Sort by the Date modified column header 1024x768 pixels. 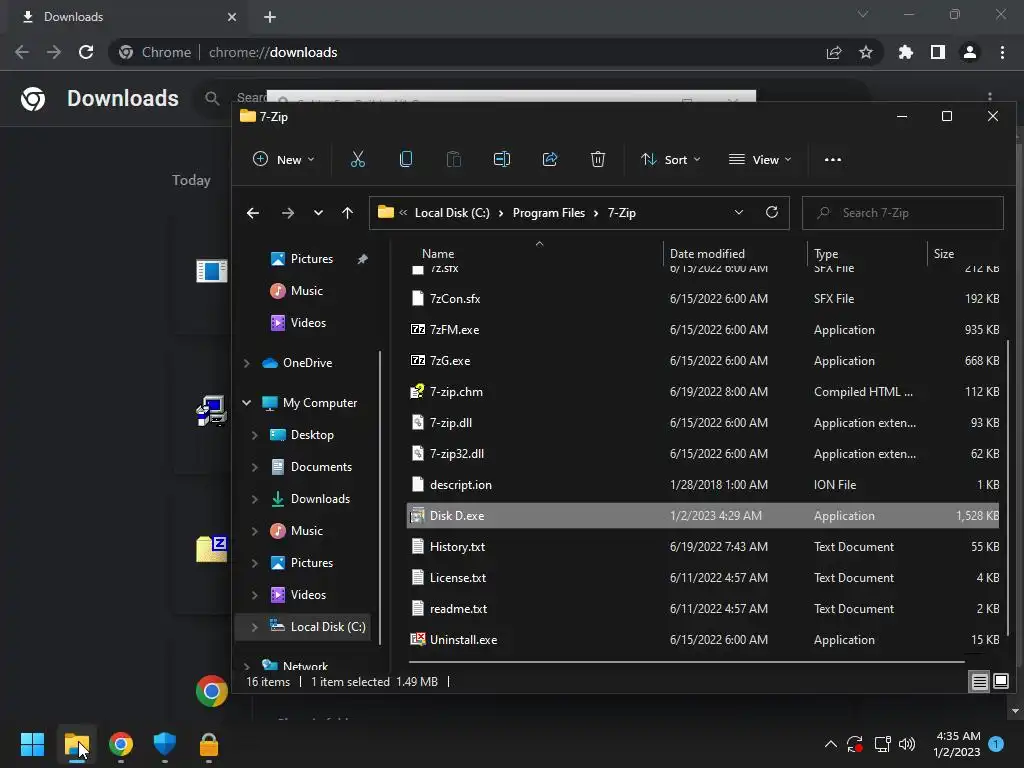(707, 253)
